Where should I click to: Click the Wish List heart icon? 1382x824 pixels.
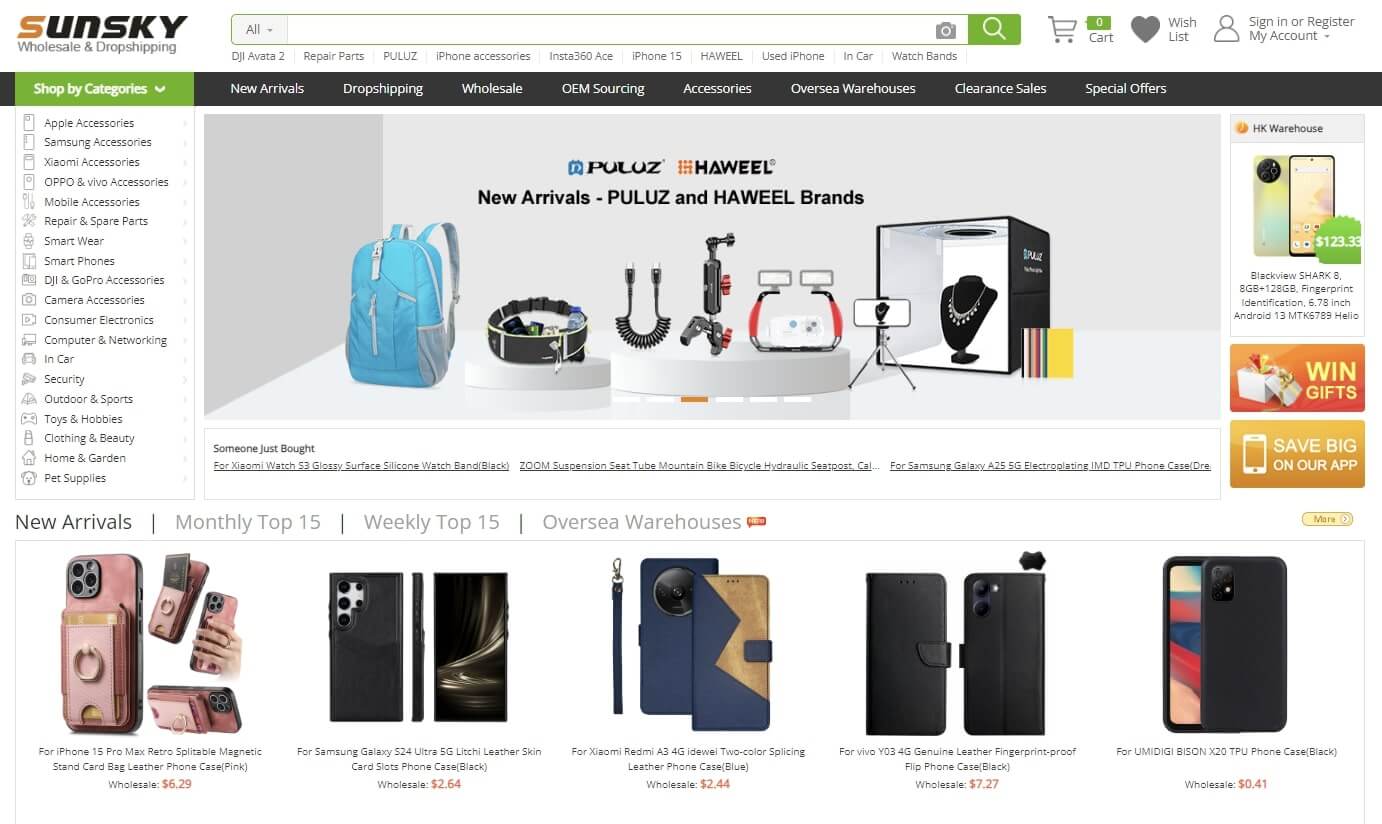coord(1145,29)
